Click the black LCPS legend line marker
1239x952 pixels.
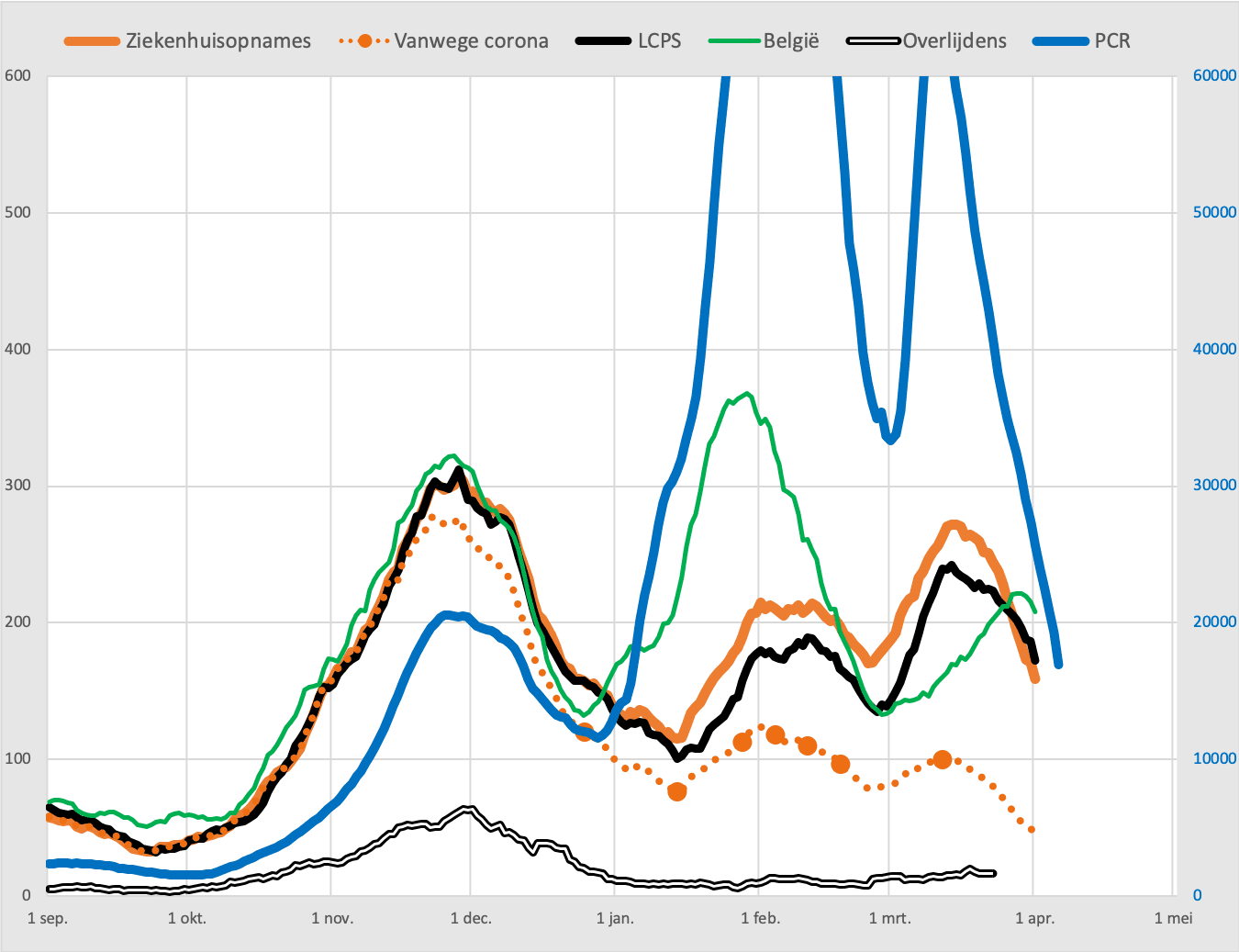tap(603, 41)
